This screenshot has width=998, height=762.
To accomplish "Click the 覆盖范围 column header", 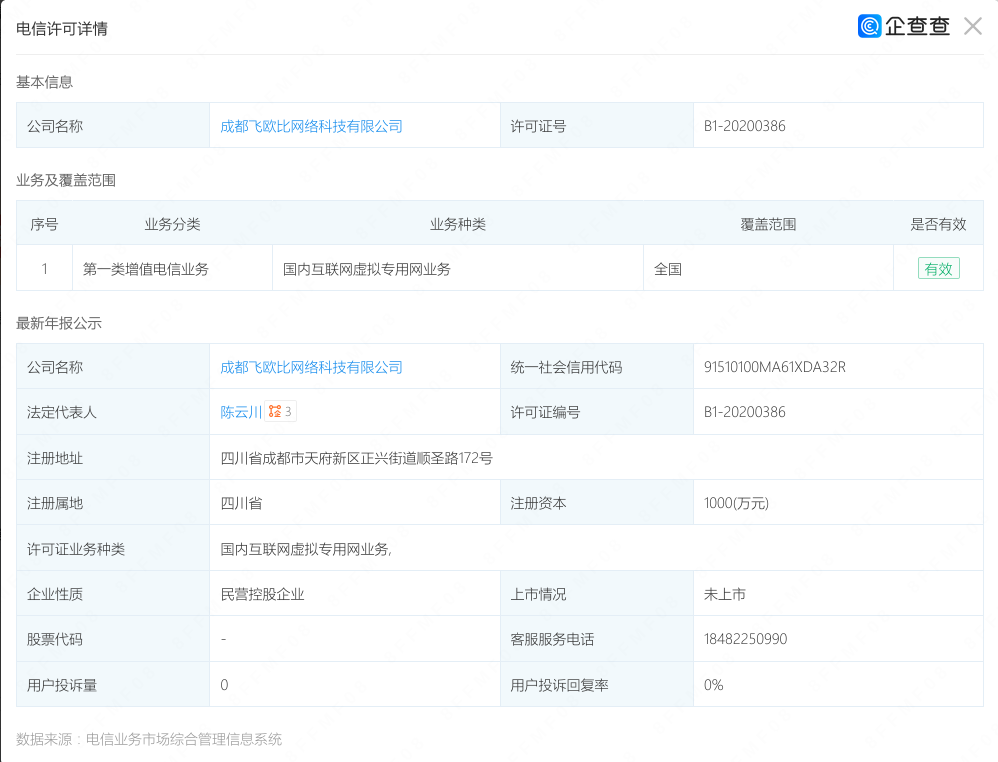I will [x=768, y=224].
